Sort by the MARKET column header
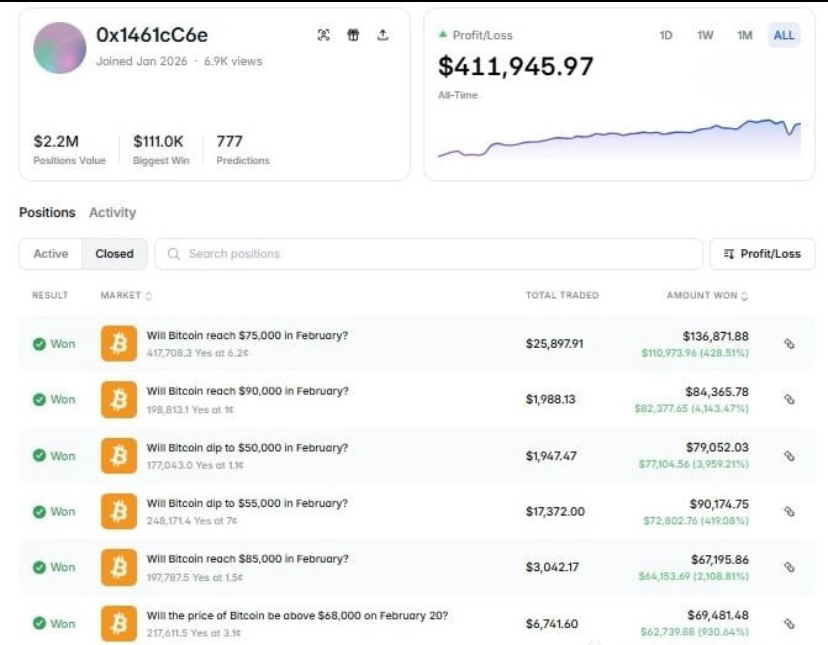Screen dimensions: 828x645 tap(126, 295)
